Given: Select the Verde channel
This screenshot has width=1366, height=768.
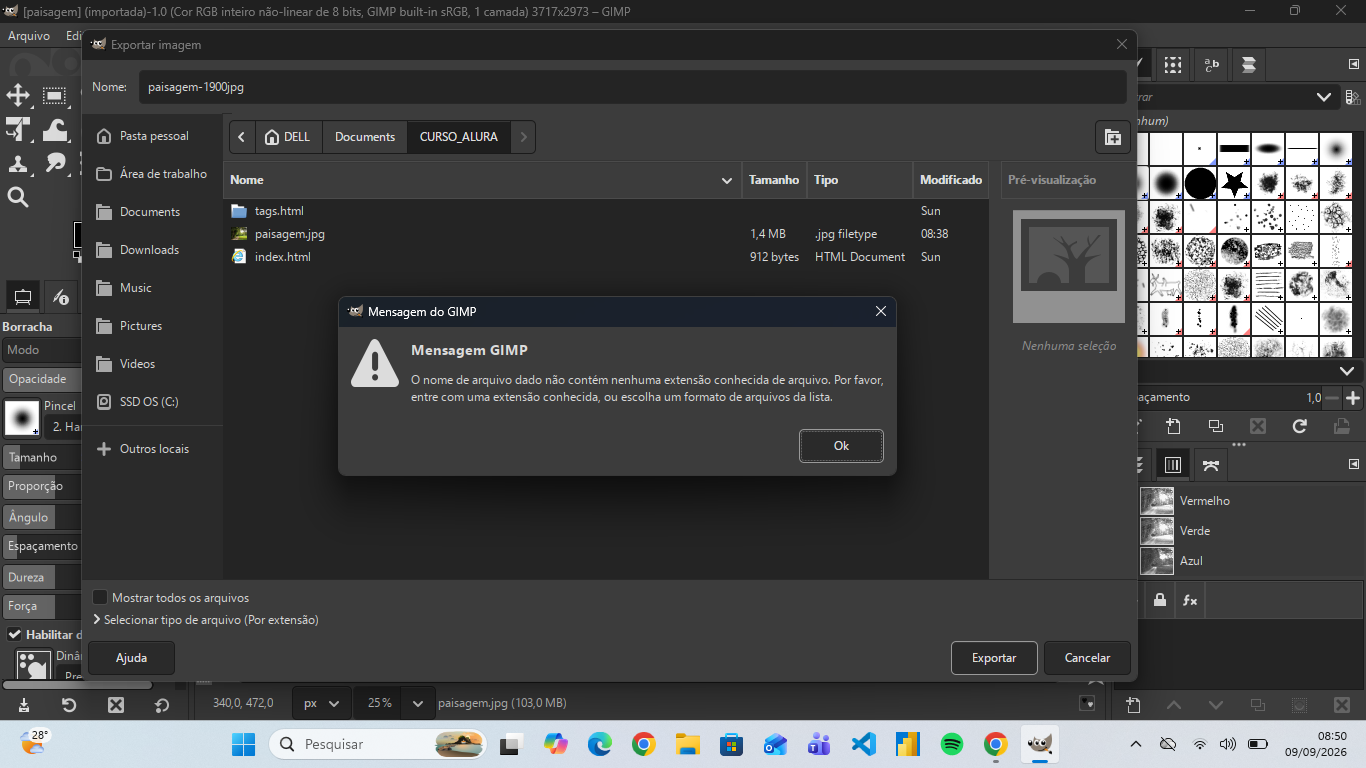Looking at the screenshot, I should [x=1250, y=531].
